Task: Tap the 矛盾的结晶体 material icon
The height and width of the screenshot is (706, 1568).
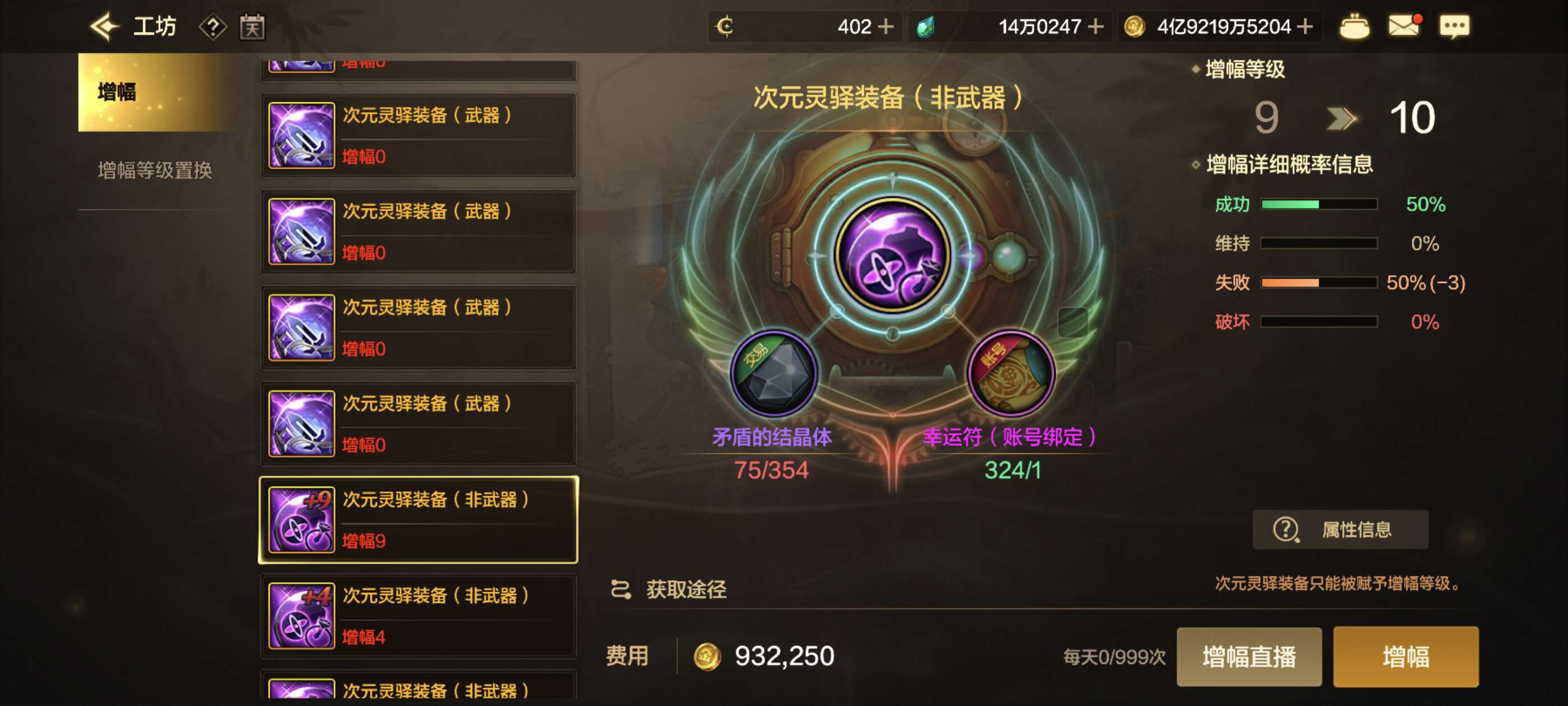Action: [x=774, y=373]
